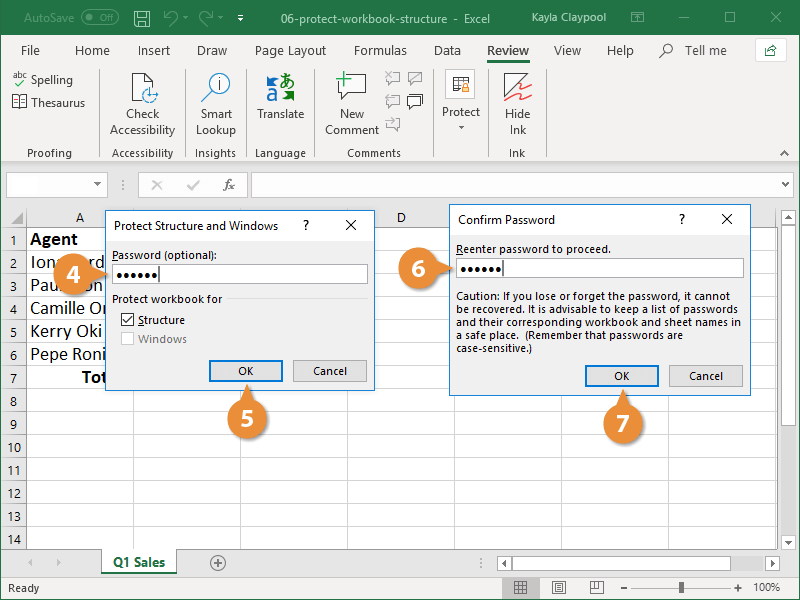Open the Name Box dropdown
This screenshot has height=600, width=800.
tap(96, 185)
